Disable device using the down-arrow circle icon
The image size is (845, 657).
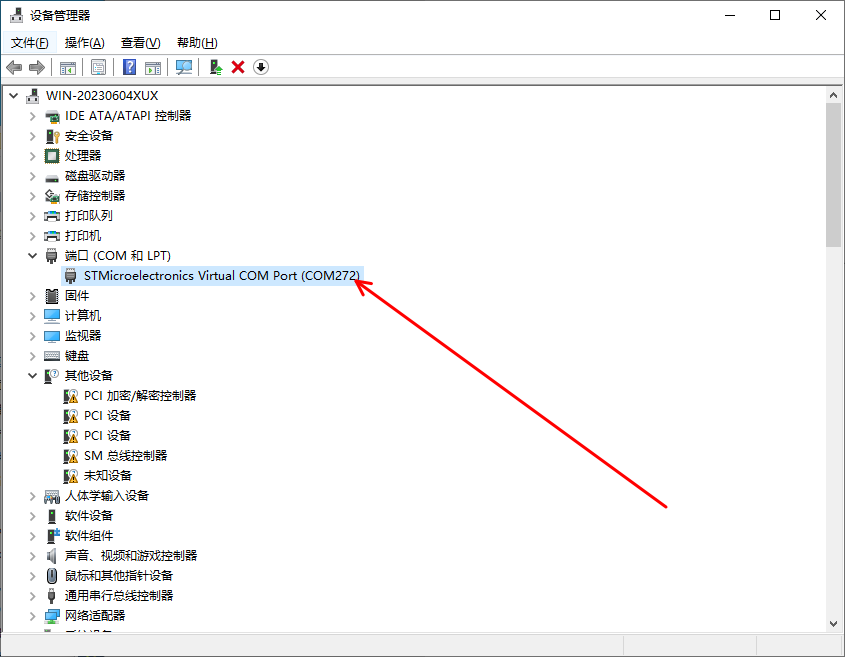261,67
